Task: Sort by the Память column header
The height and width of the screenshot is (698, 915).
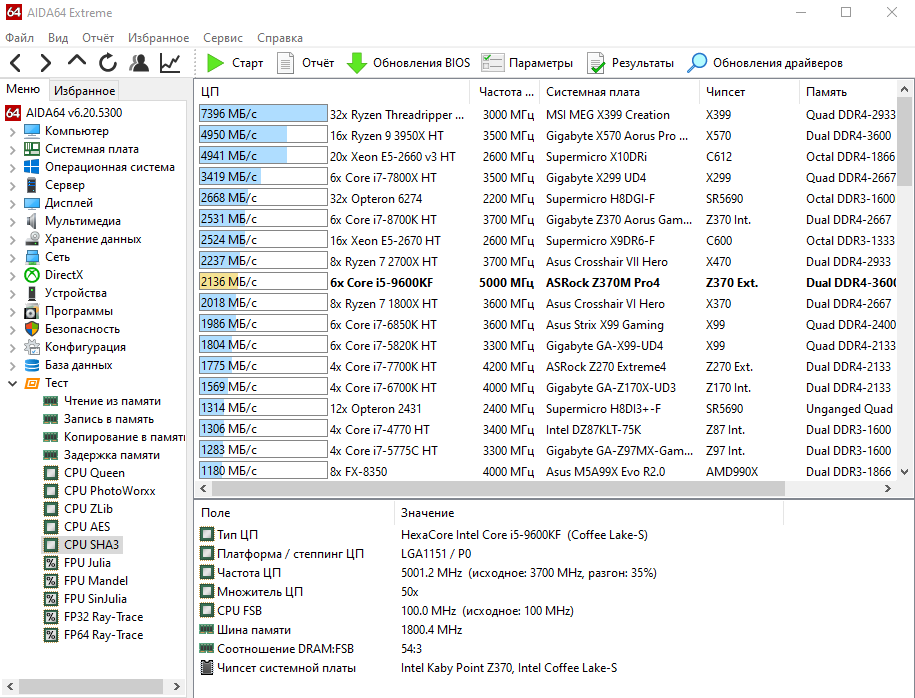Action: tap(847, 92)
